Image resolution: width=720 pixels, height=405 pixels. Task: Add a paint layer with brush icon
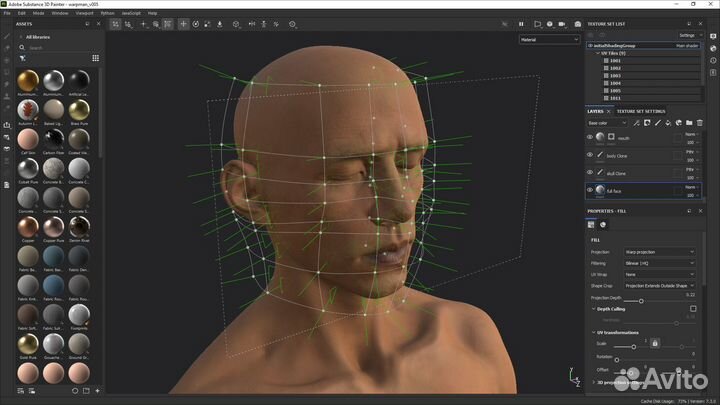click(658, 123)
